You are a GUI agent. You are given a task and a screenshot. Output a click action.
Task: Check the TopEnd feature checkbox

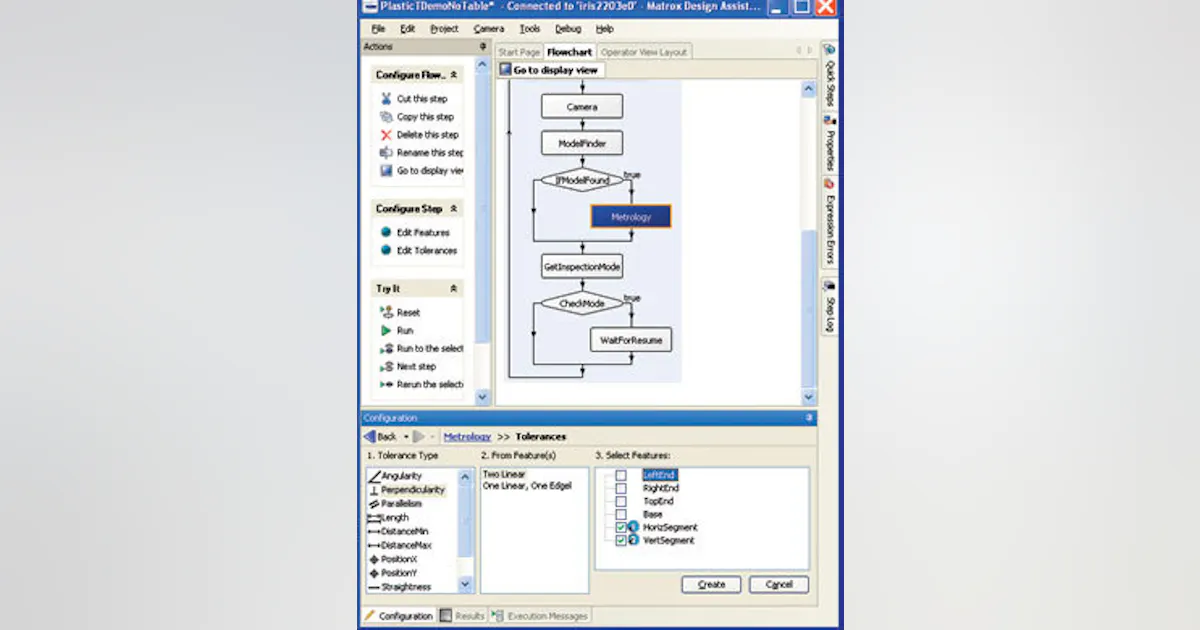621,501
